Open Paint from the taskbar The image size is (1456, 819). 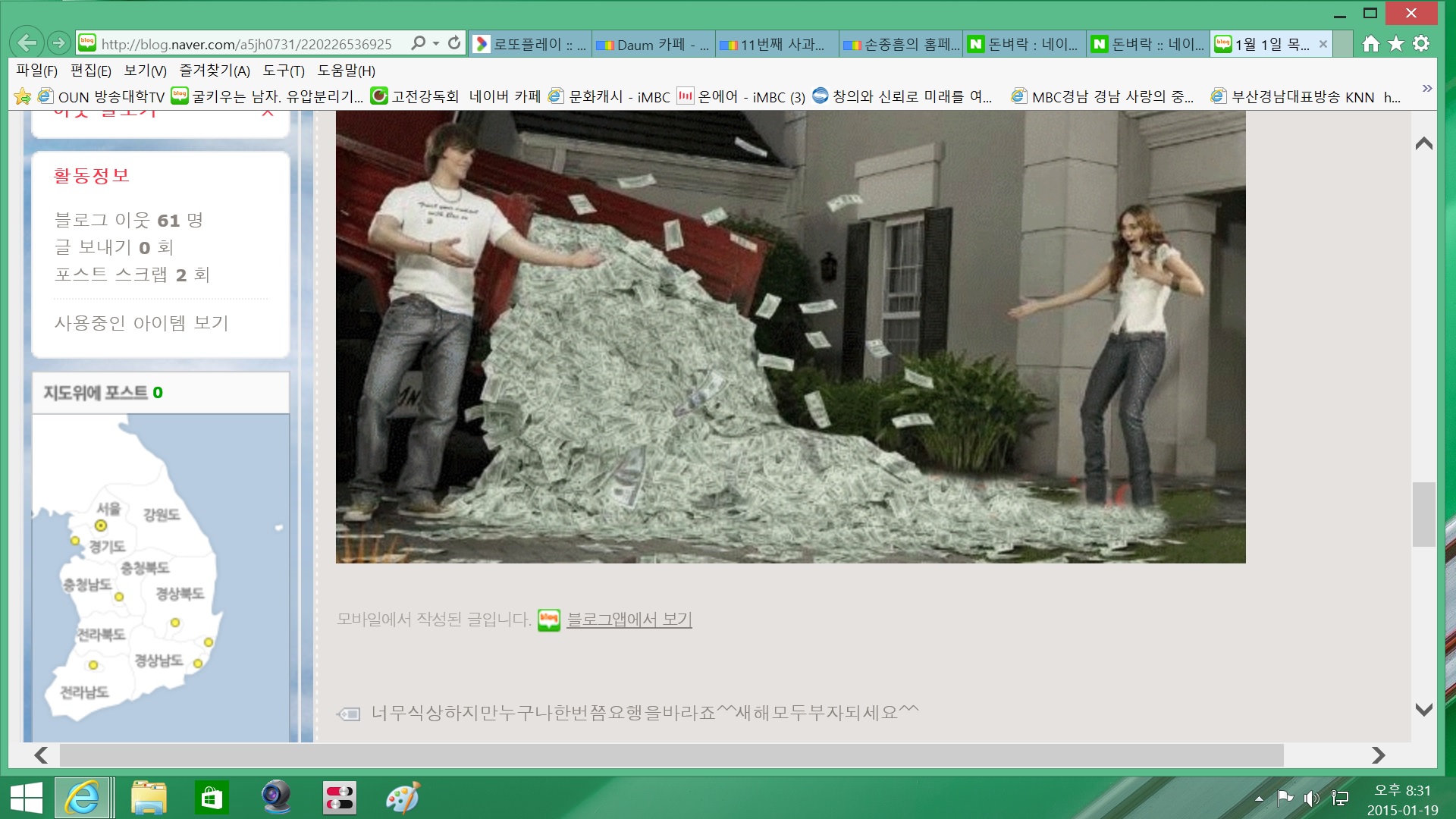click(x=402, y=798)
